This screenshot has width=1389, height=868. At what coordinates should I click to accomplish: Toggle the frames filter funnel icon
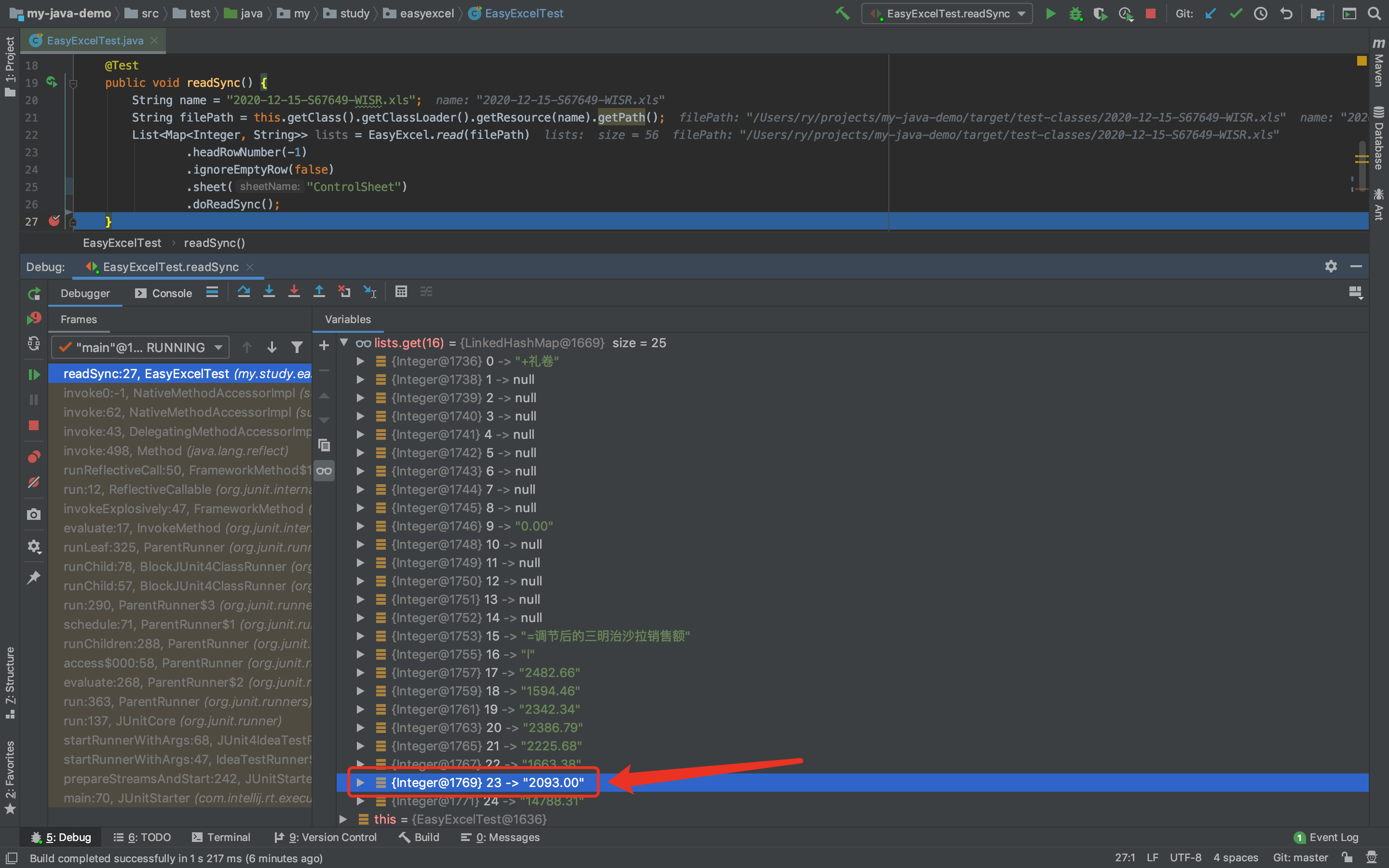pos(297,347)
